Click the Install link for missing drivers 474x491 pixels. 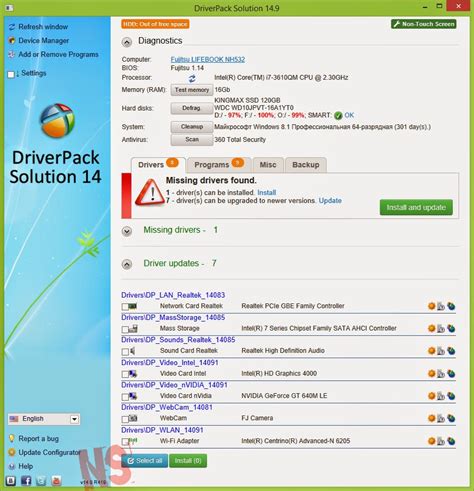[266, 192]
